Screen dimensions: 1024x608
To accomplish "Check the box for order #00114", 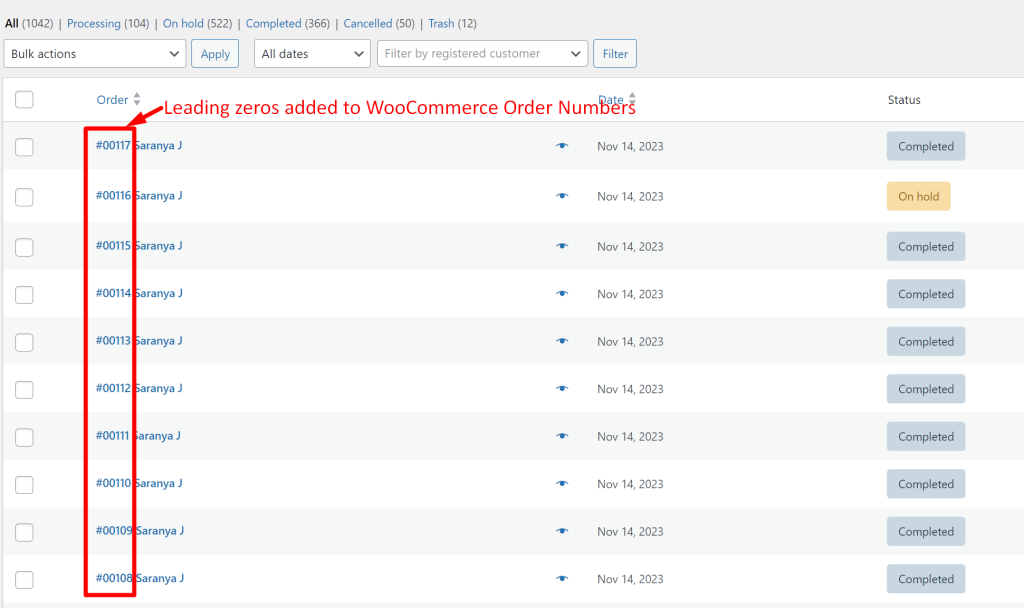I will tap(24, 295).
